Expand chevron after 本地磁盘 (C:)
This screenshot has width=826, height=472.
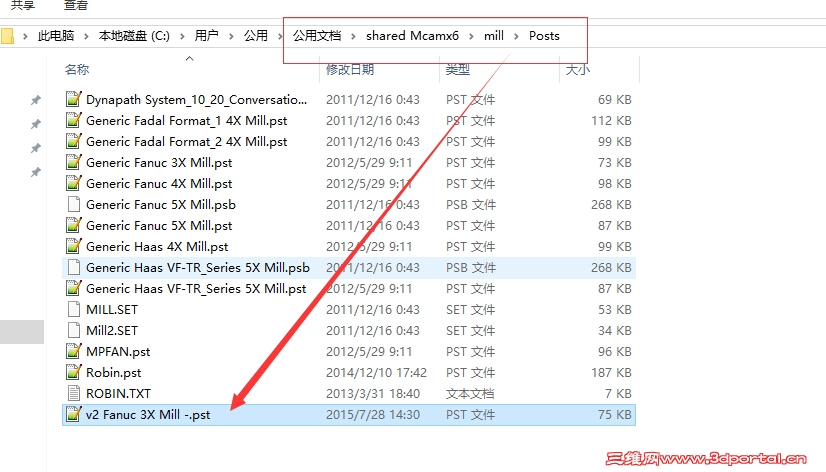[x=182, y=36]
